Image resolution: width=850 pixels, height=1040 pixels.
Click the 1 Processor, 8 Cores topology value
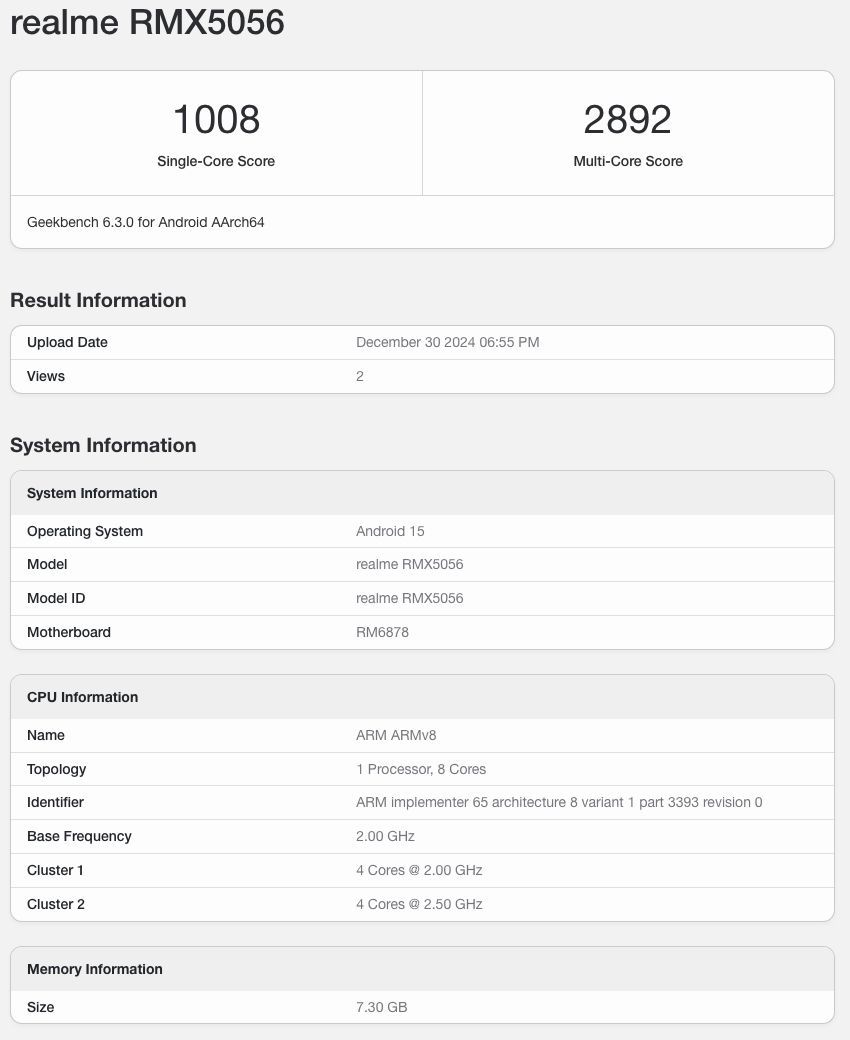coord(421,769)
